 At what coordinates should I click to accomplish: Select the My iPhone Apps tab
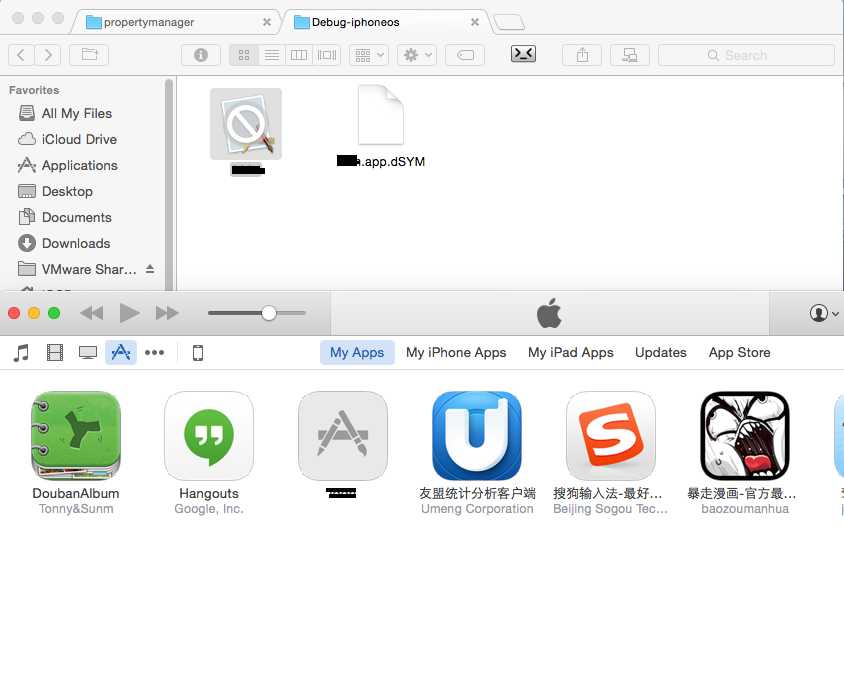click(x=456, y=353)
